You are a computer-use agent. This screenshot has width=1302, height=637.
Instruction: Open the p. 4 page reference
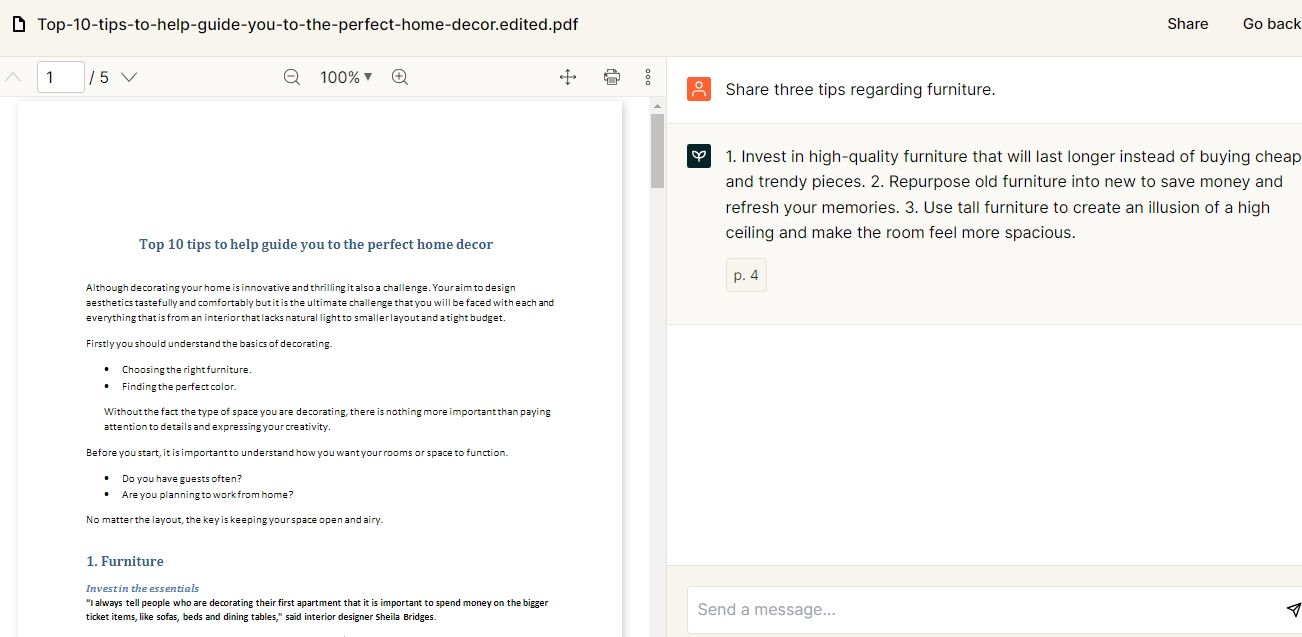coord(746,275)
